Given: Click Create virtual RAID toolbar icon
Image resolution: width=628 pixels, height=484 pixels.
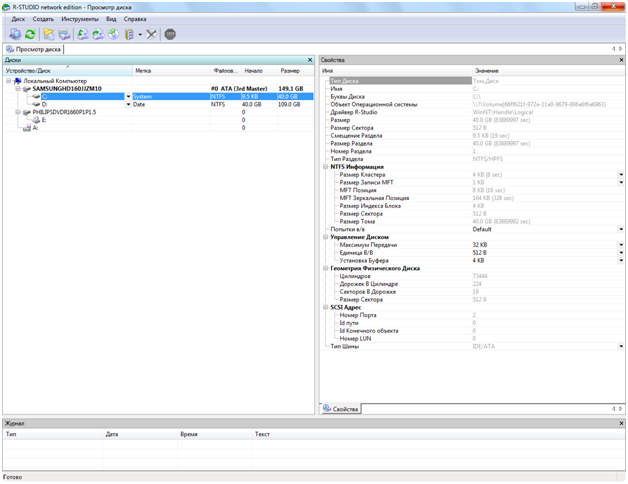Looking at the screenshot, I should pos(129,34).
